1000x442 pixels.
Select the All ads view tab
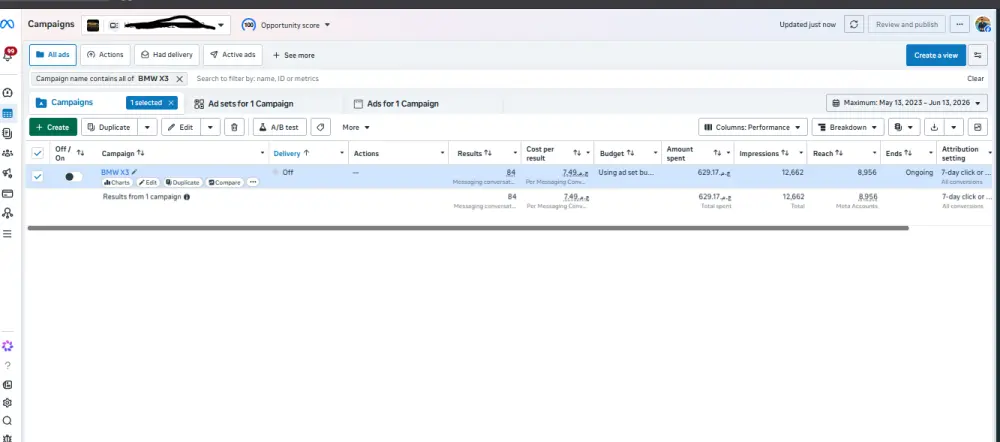[x=52, y=55]
